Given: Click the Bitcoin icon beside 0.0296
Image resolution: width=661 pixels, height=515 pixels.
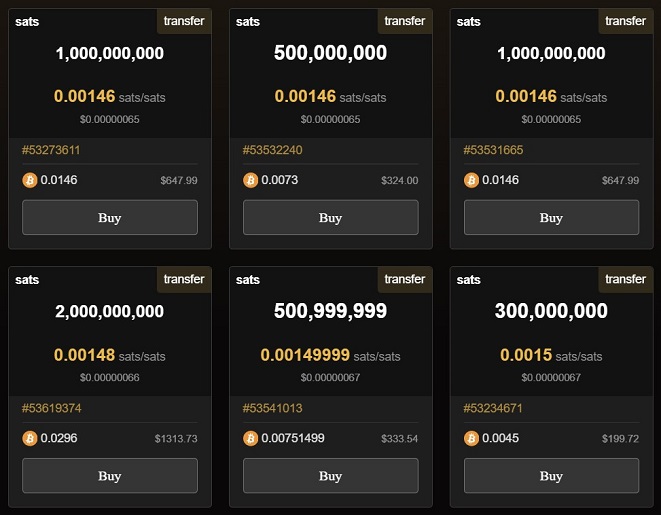Looking at the screenshot, I should pos(30,438).
